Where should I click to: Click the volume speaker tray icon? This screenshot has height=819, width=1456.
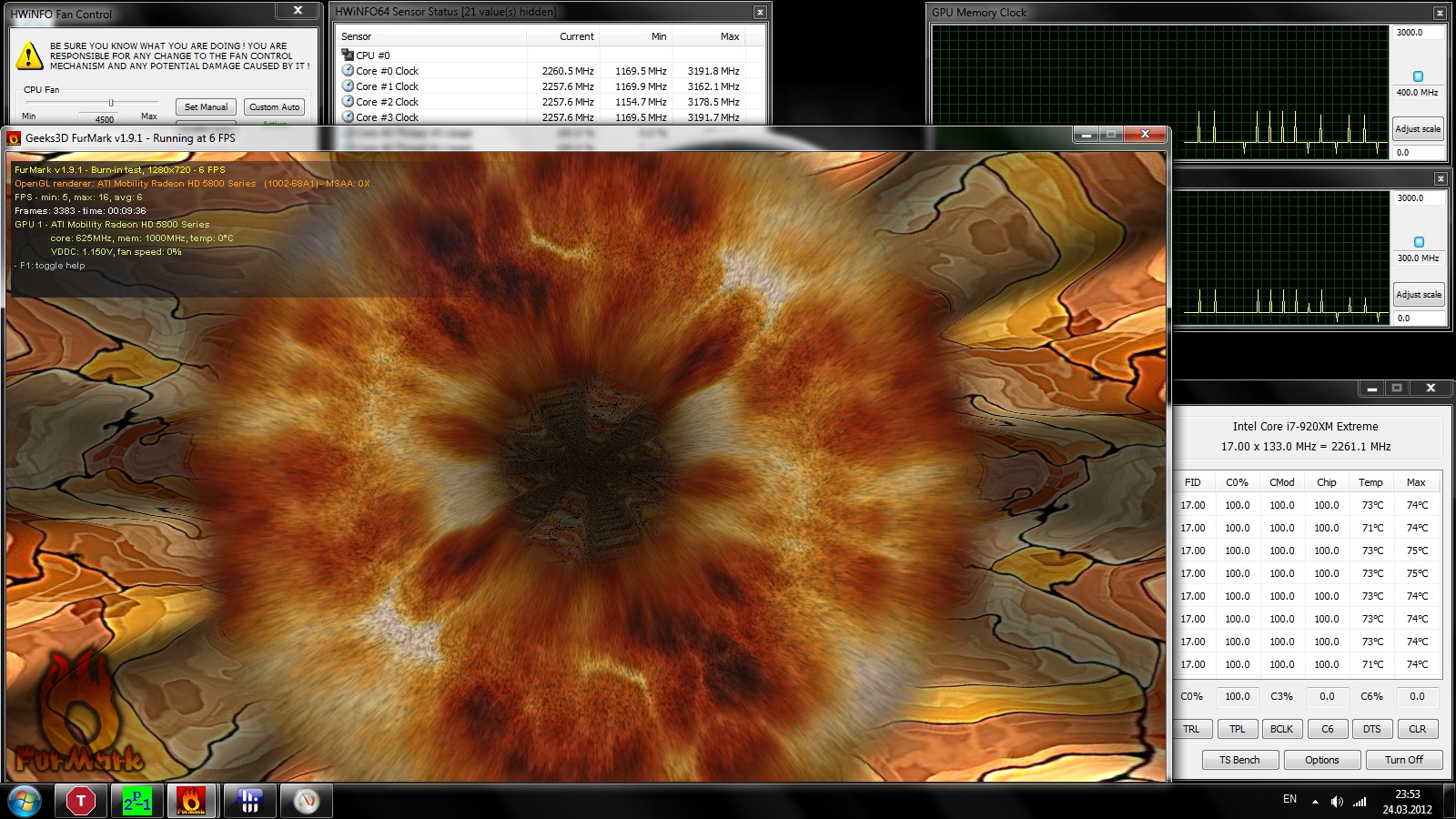[1336, 802]
